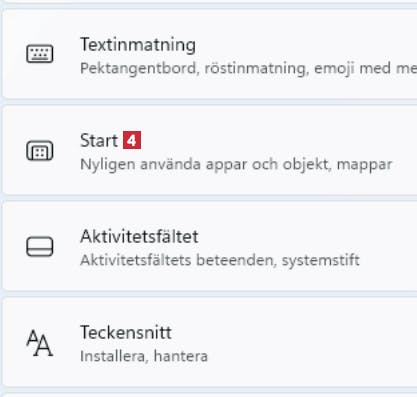Click the word systemstift in description

[x=321, y=260]
